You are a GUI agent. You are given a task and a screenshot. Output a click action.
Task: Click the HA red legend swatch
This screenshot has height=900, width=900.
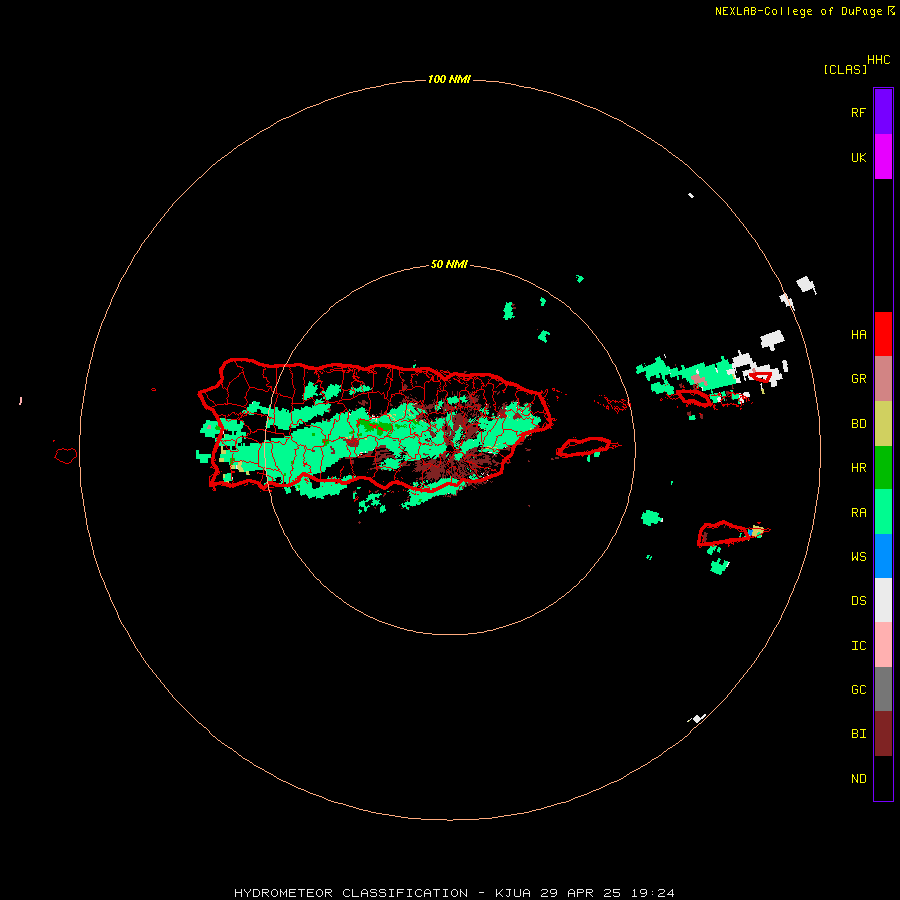[x=883, y=334]
